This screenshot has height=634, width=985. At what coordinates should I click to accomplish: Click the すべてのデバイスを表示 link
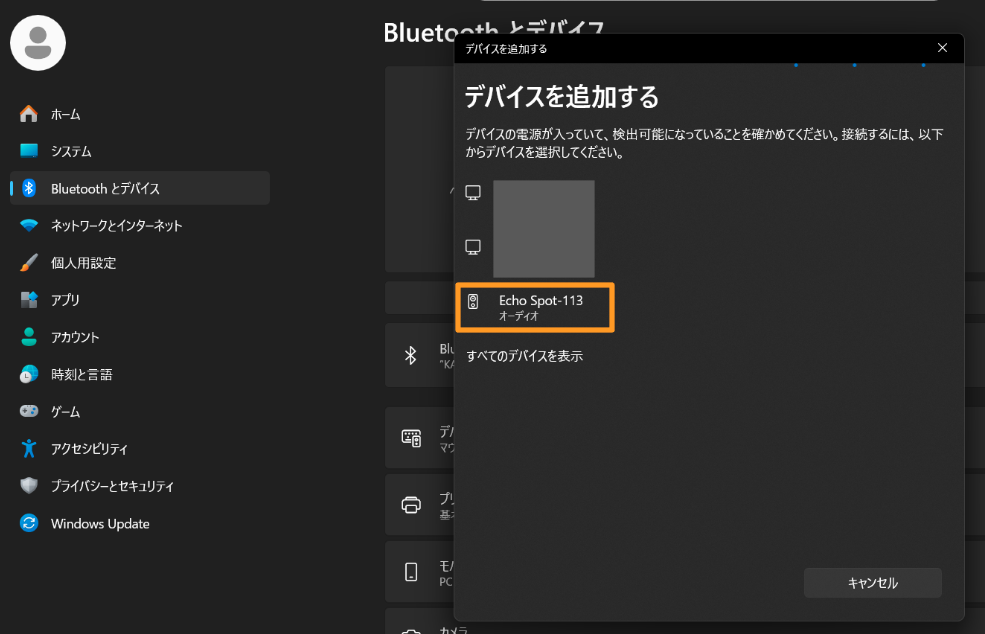525,356
